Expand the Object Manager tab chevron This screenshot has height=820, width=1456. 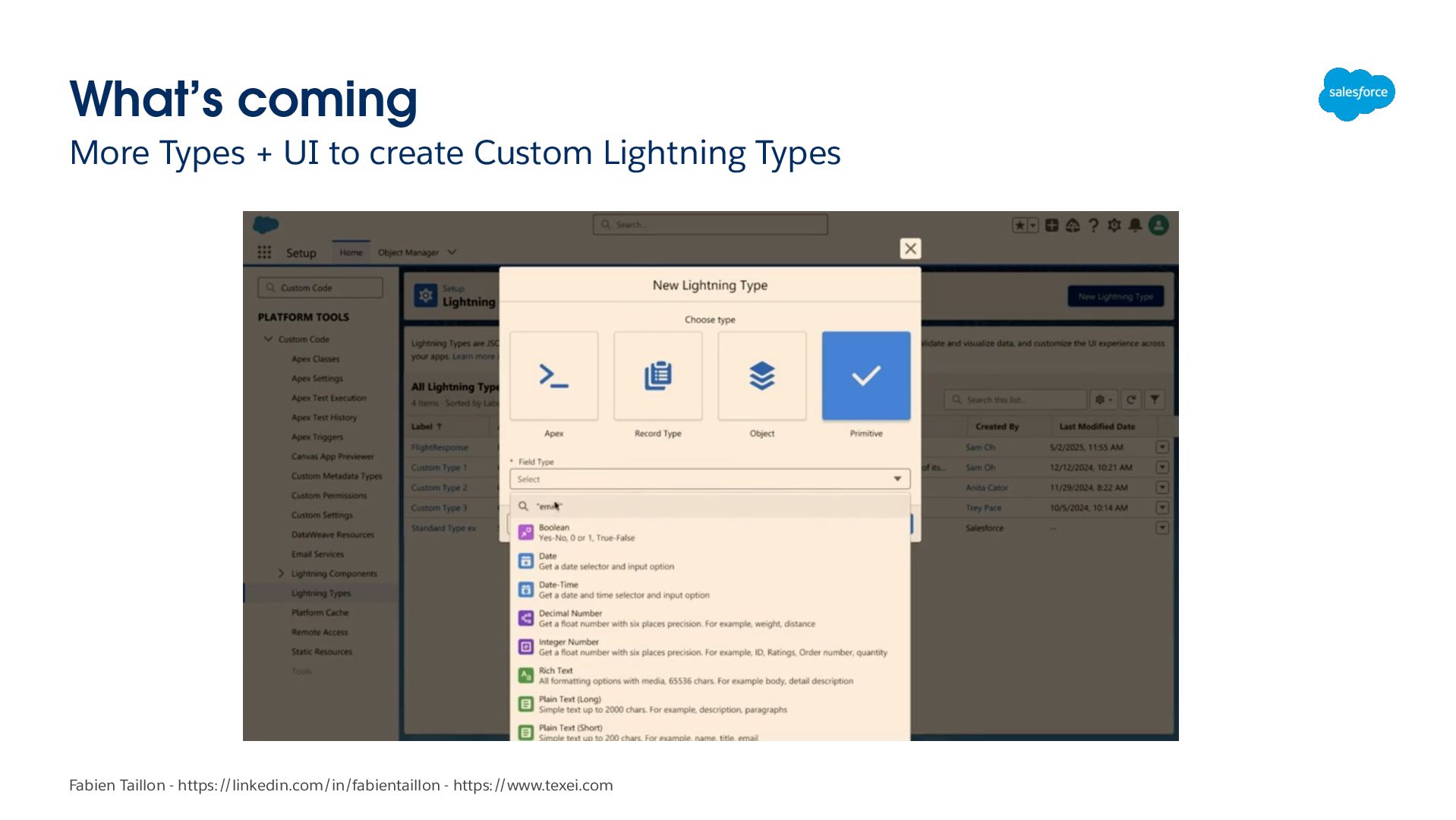point(452,252)
